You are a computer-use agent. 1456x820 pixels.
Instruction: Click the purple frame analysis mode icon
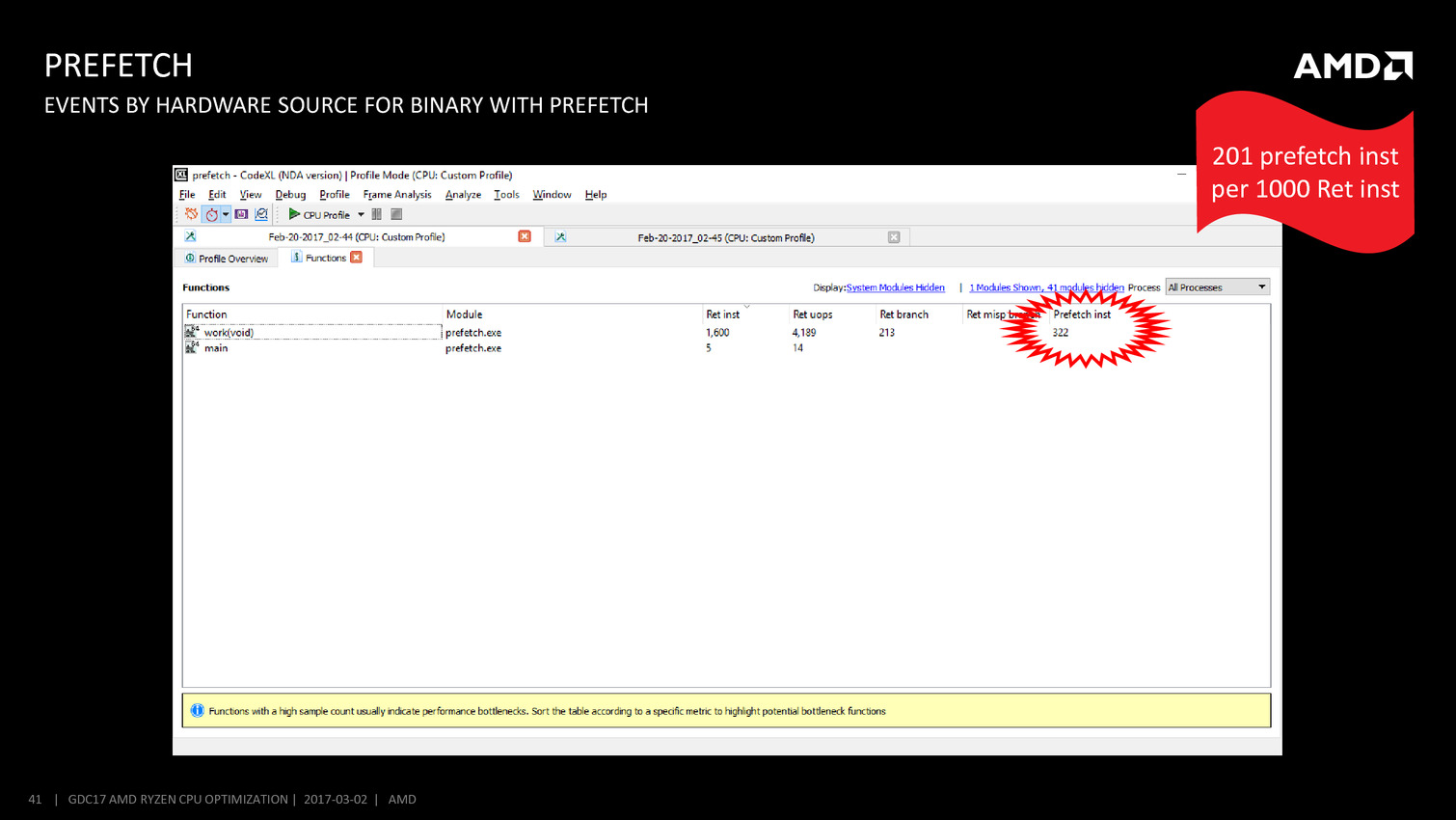point(241,214)
